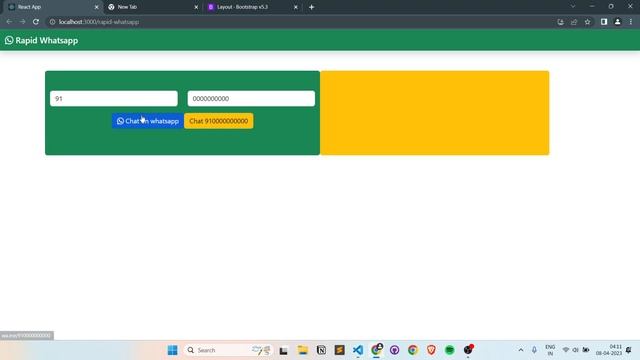The width and height of the screenshot is (640, 360).
Task: Go back with the browser back arrow
Action: 9,22
